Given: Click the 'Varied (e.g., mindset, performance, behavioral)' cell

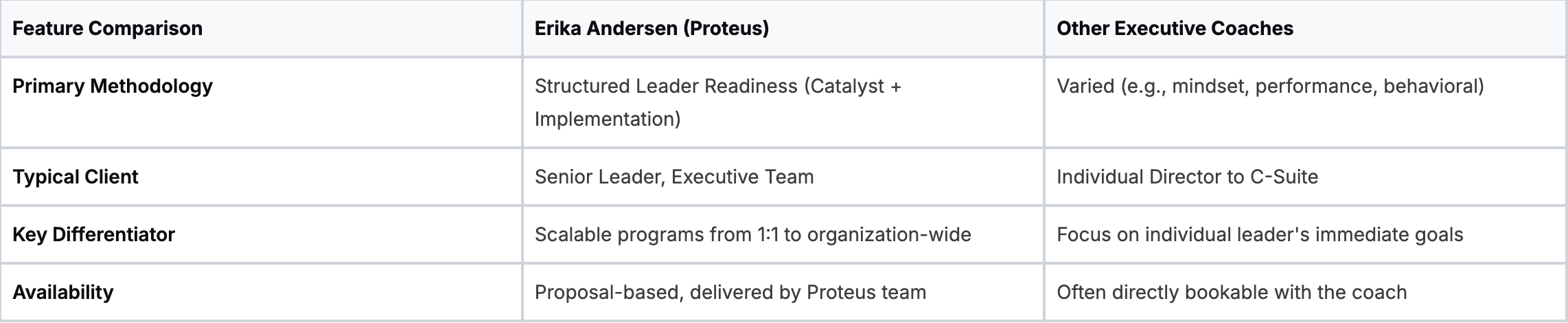Looking at the screenshot, I should [x=1270, y=86].
